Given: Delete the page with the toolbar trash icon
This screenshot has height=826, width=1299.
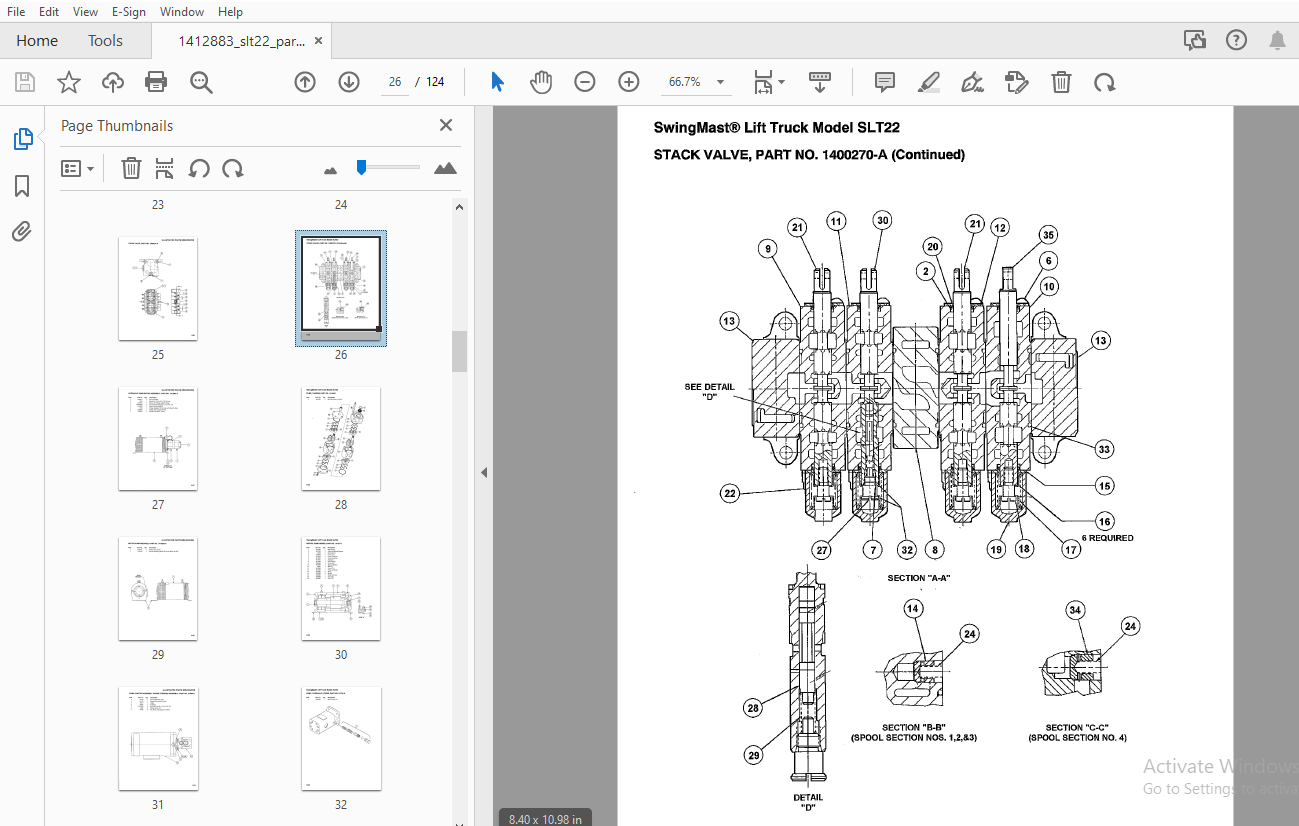Looking at the screenshot, I should coord(1061,82).
